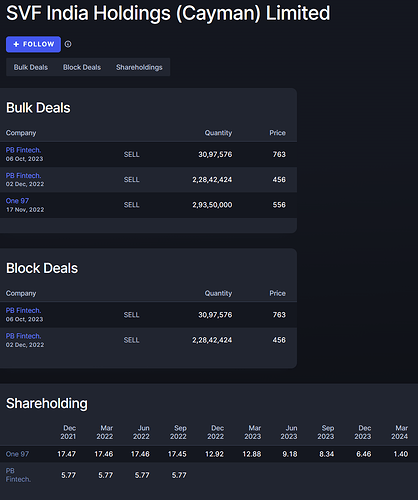Select price 456 in Block Deals

tap(279, 340)
